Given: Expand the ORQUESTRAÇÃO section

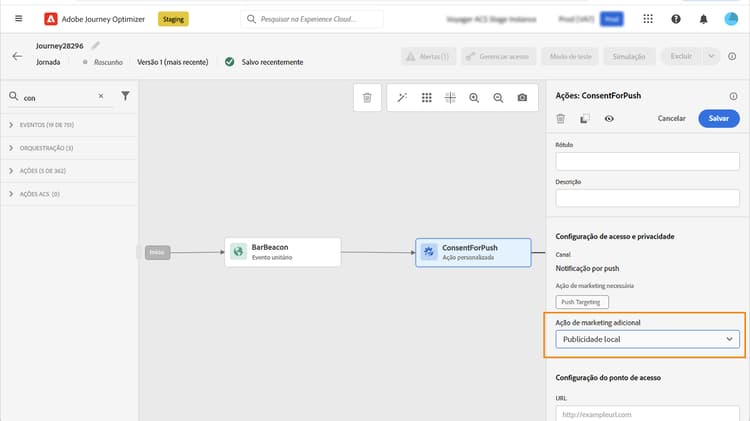Looking at the screenshot, I should [11, 148].
